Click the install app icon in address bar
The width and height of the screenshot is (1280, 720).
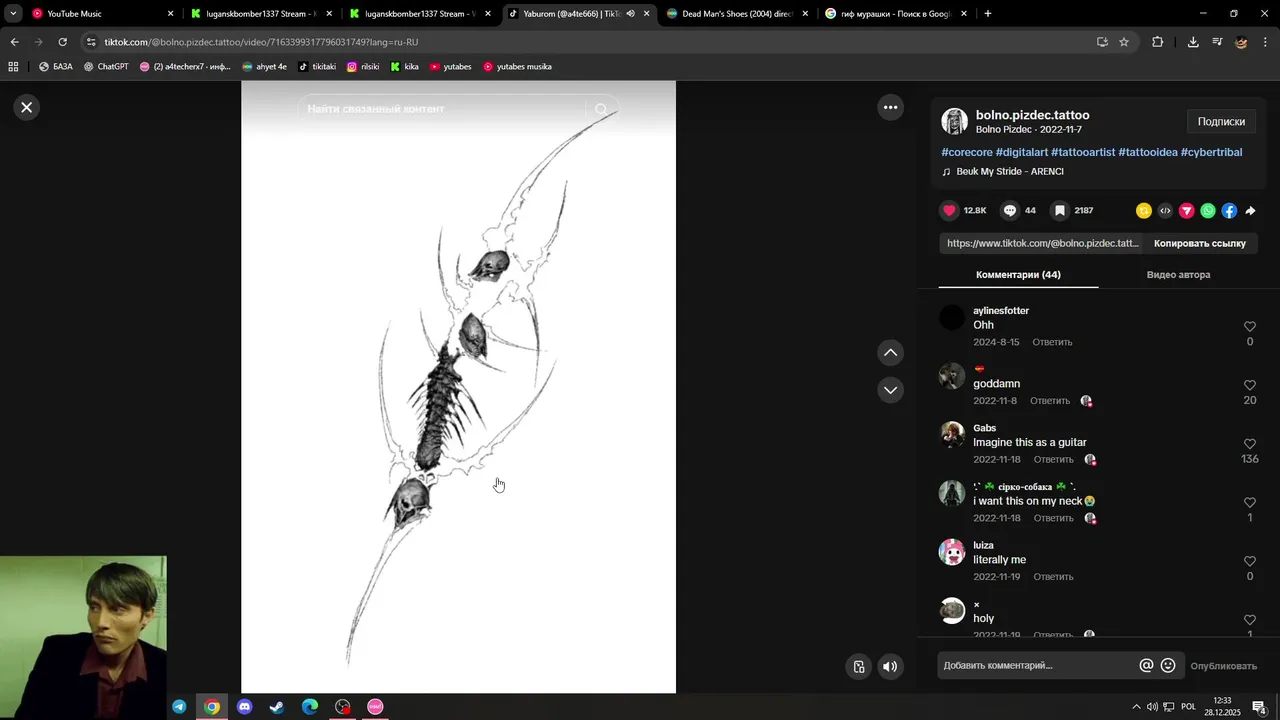[1102, 42]
